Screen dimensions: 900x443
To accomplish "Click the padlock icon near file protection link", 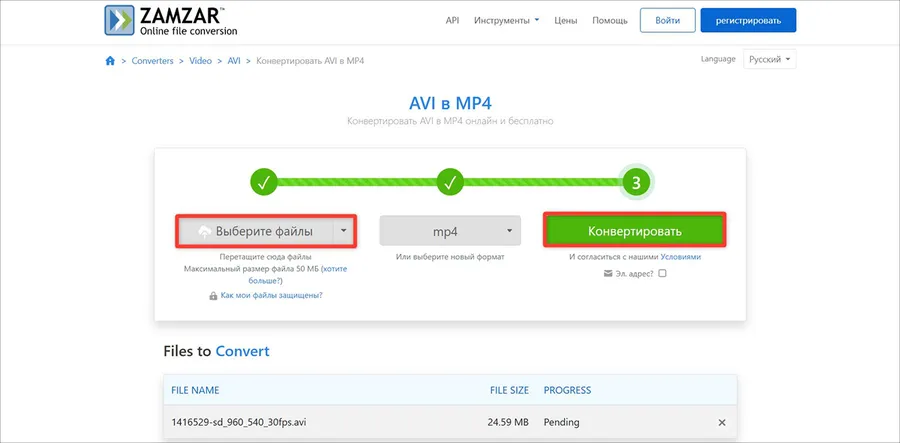I will pos(214,296).
